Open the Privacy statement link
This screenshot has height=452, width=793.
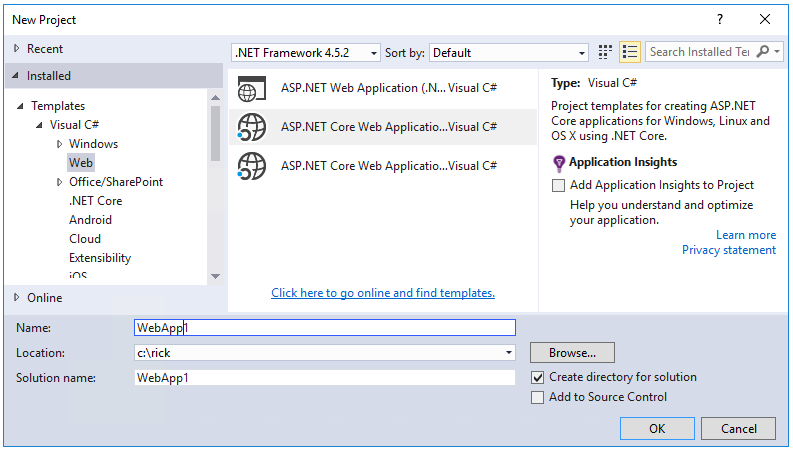click(x=728, y=250)
